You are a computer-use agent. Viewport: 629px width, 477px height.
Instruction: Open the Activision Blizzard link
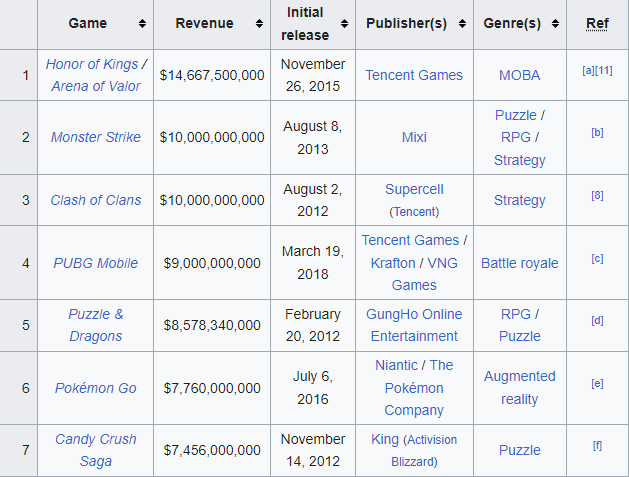click(x=424, y=451)
